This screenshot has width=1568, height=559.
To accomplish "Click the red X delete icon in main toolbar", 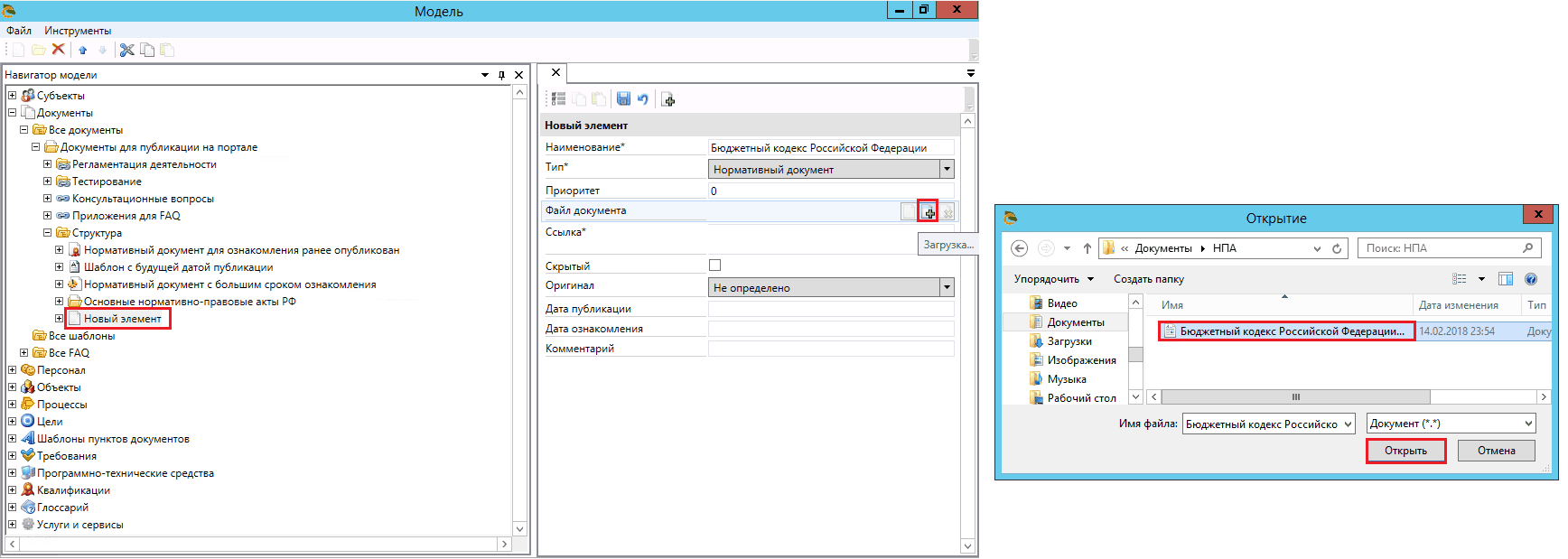I will [x=59, y=50].
